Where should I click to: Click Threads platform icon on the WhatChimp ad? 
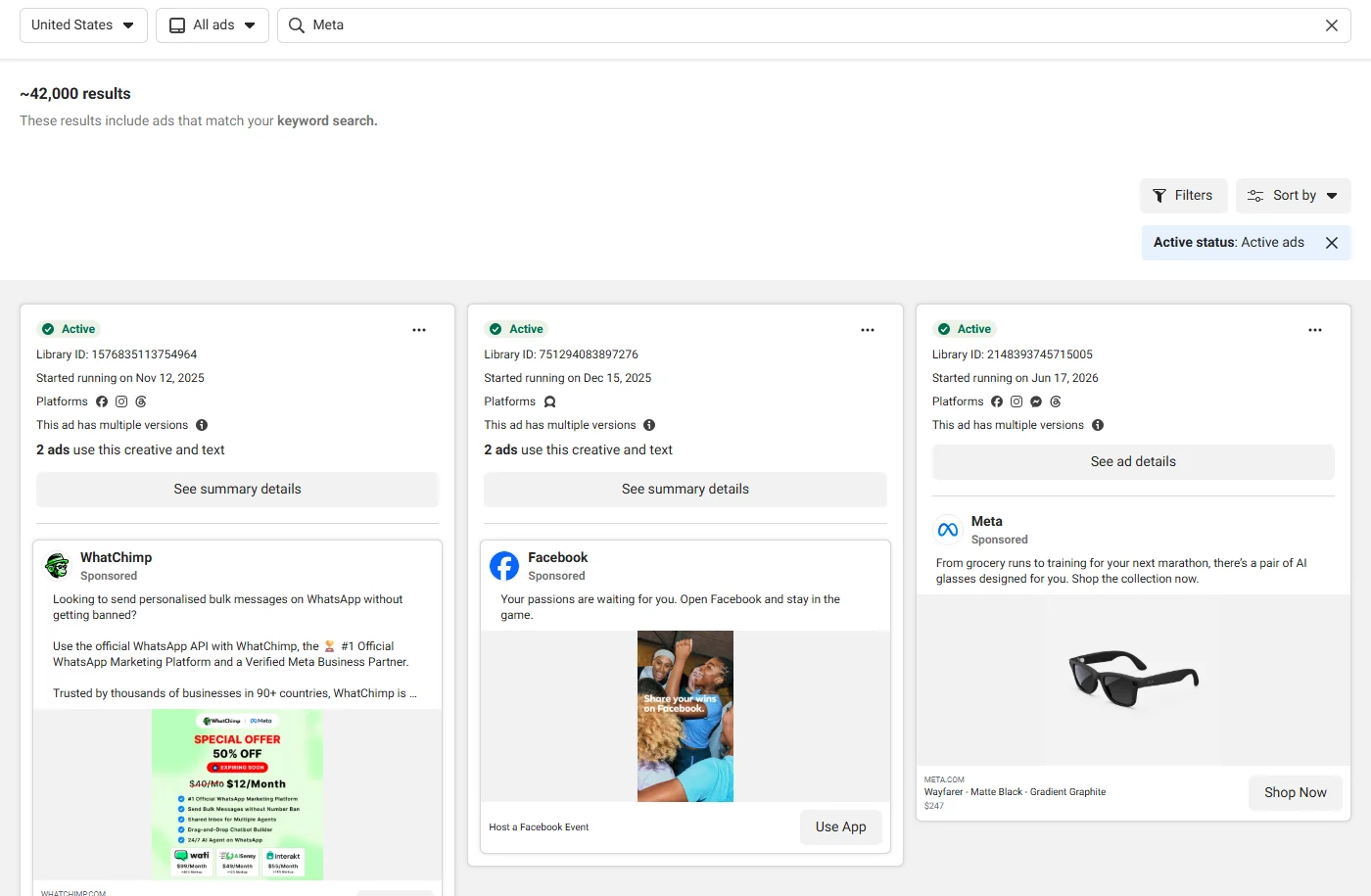(141, 401)
